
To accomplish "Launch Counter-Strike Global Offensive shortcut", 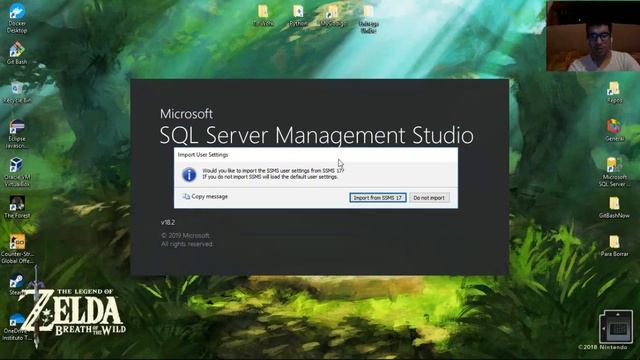I will coord(17,249).
